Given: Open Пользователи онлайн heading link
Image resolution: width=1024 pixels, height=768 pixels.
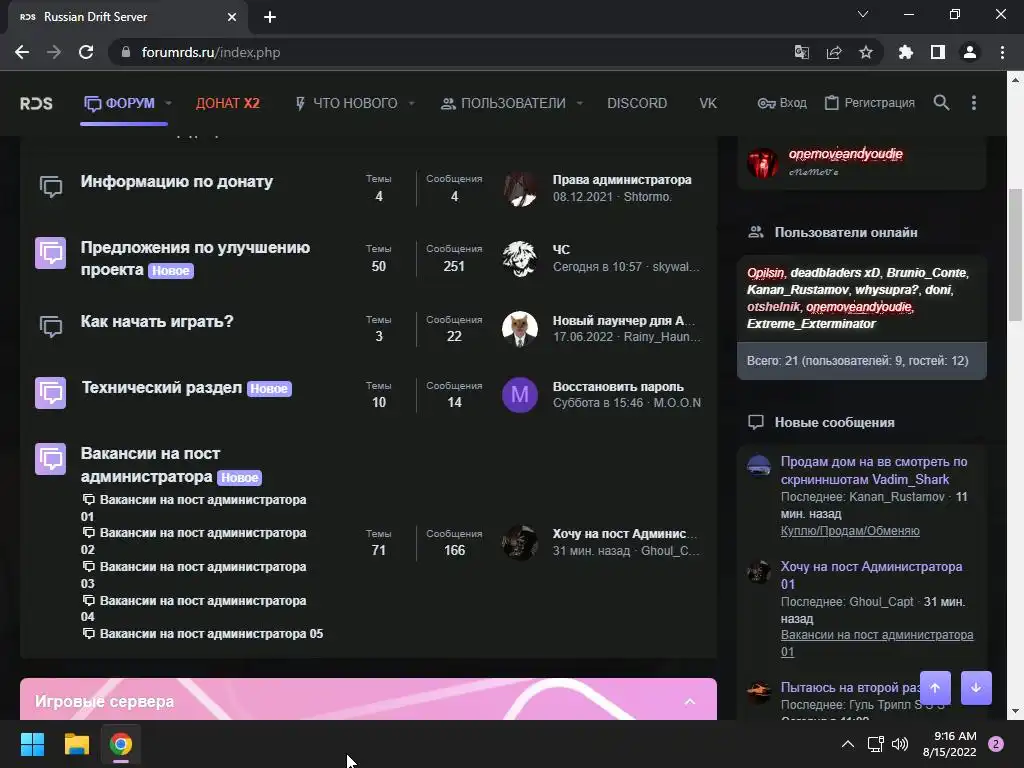Looking at the screenshot, I should 846,232.
